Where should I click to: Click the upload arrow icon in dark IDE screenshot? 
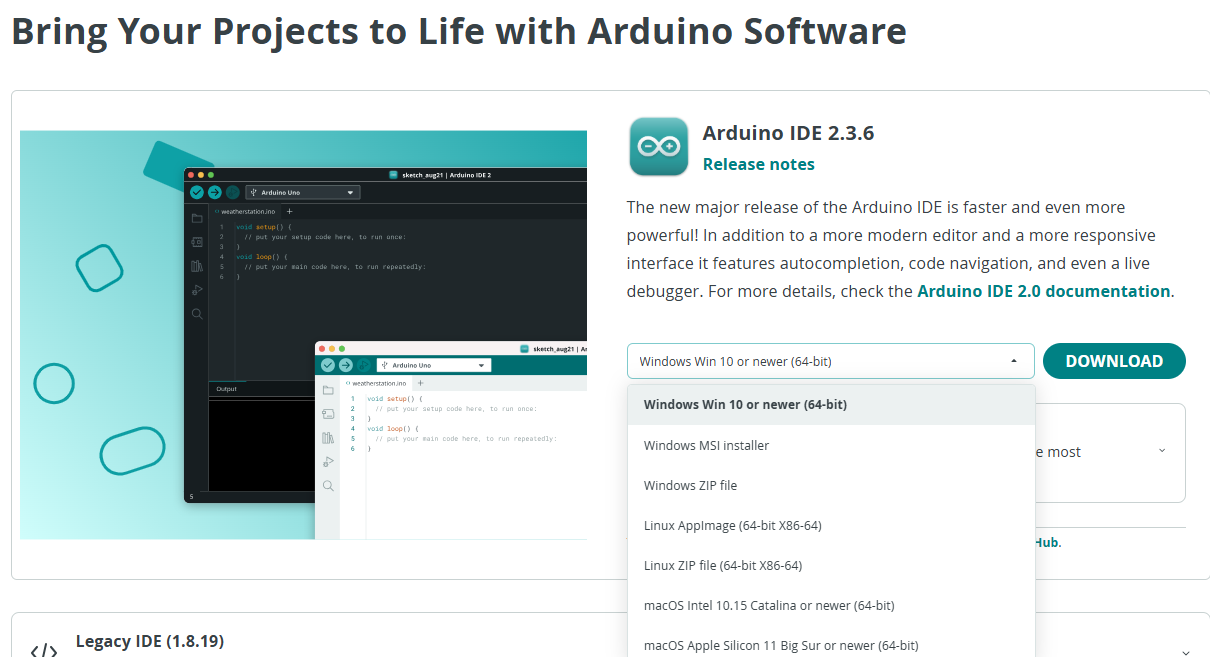tap(214, 192)
